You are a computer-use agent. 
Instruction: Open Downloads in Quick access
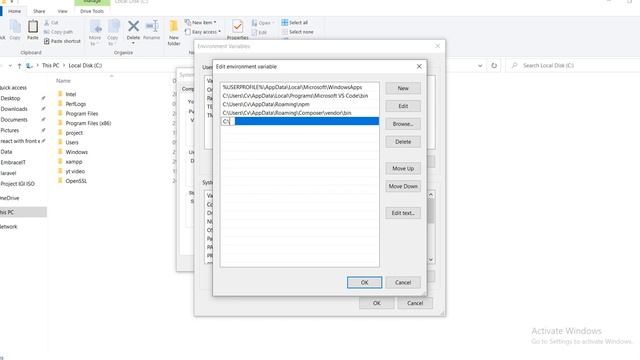14,109
